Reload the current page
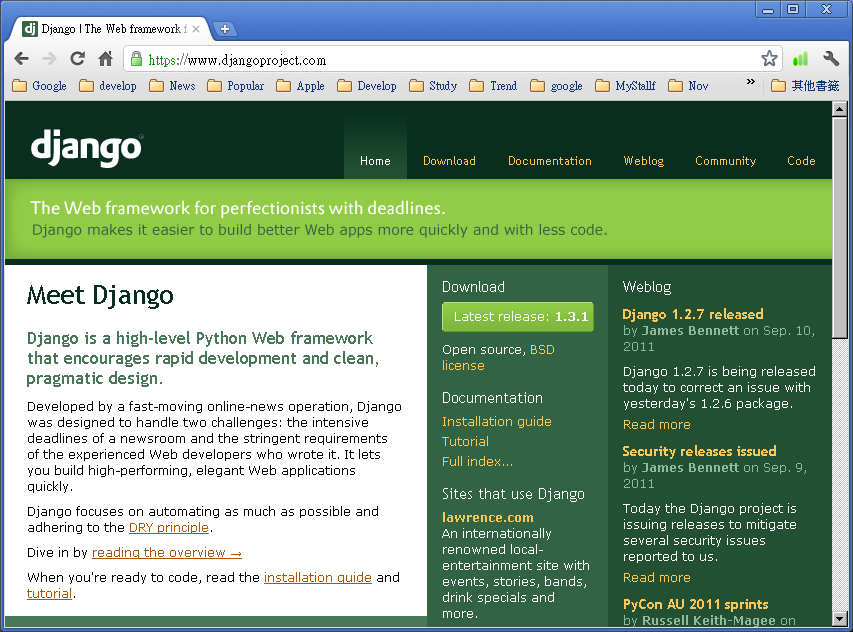Viewport: 853px width, 632px height. click(77, 58)
